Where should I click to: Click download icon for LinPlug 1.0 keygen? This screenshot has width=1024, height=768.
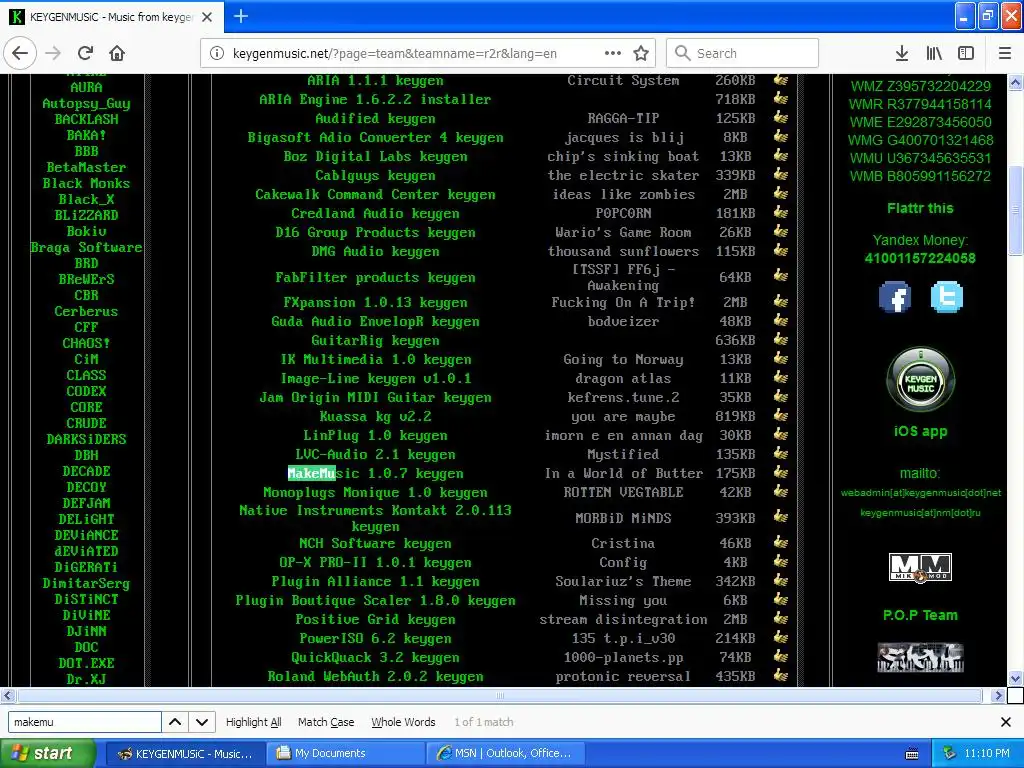780,434
